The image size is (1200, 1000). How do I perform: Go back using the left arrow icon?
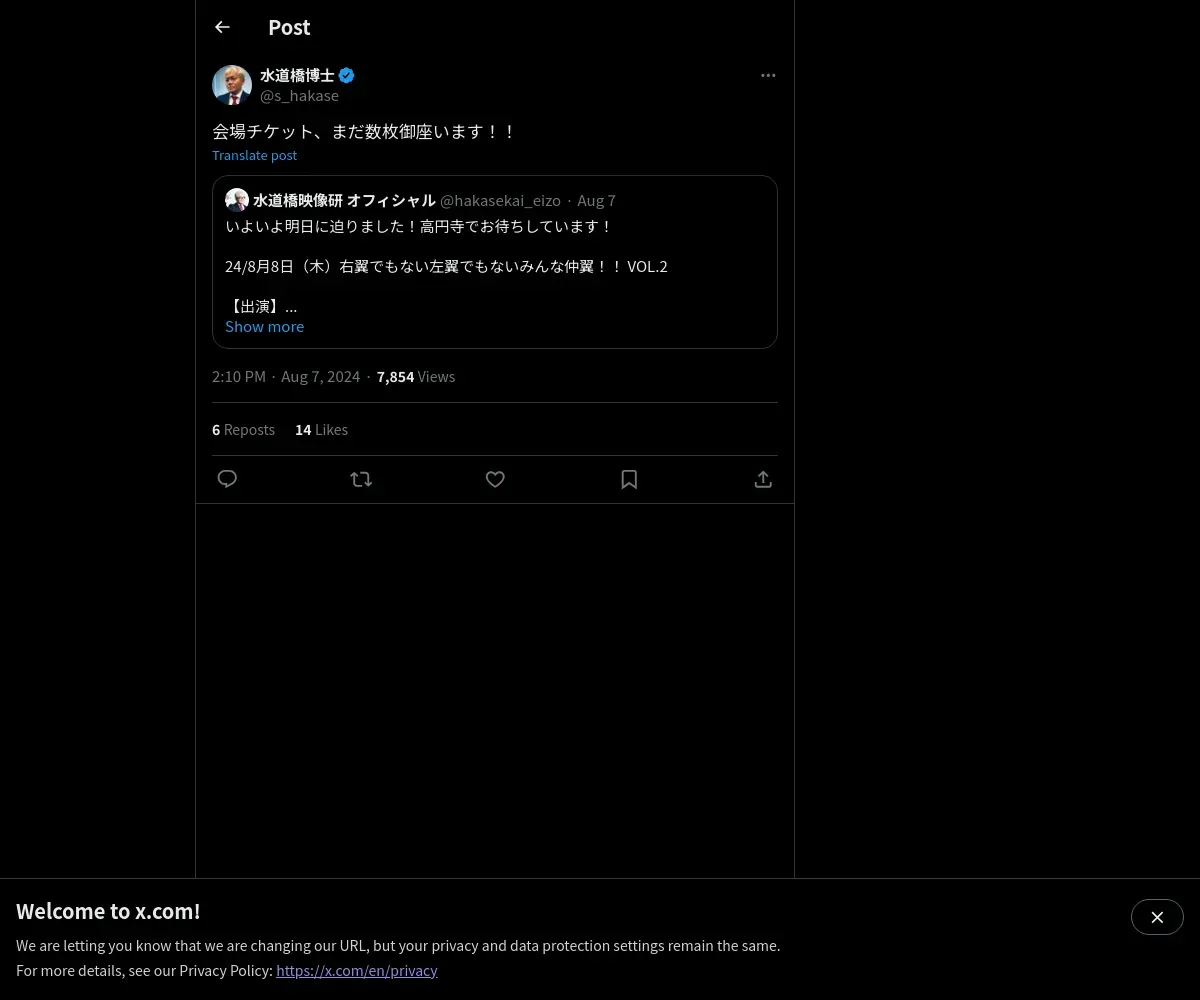[x=222, y=27]
